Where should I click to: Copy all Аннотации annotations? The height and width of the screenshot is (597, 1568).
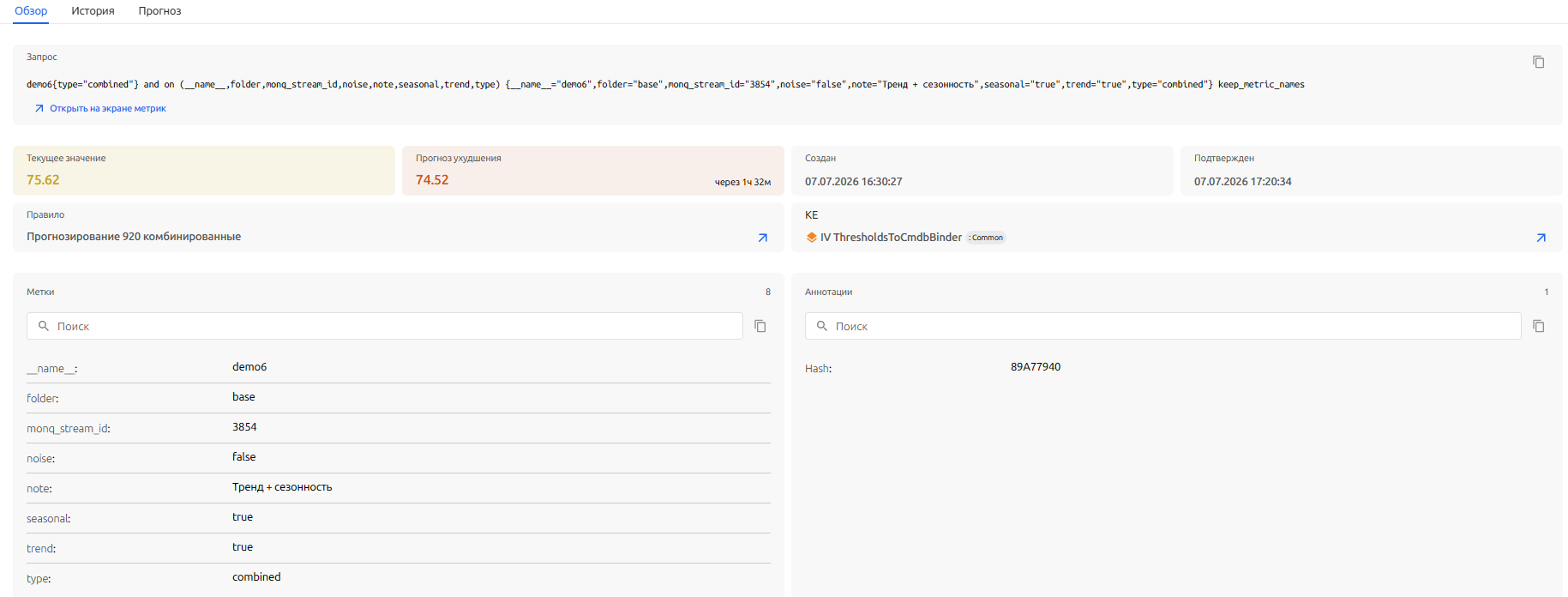tap(1538, 326)
